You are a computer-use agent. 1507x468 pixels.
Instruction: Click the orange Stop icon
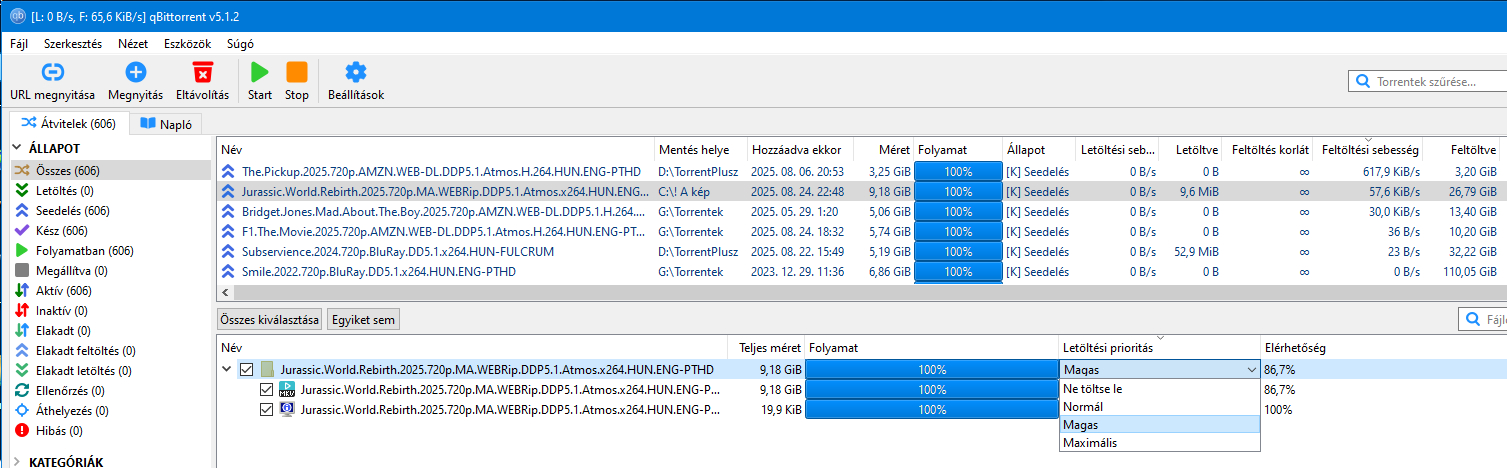(297, 72)
